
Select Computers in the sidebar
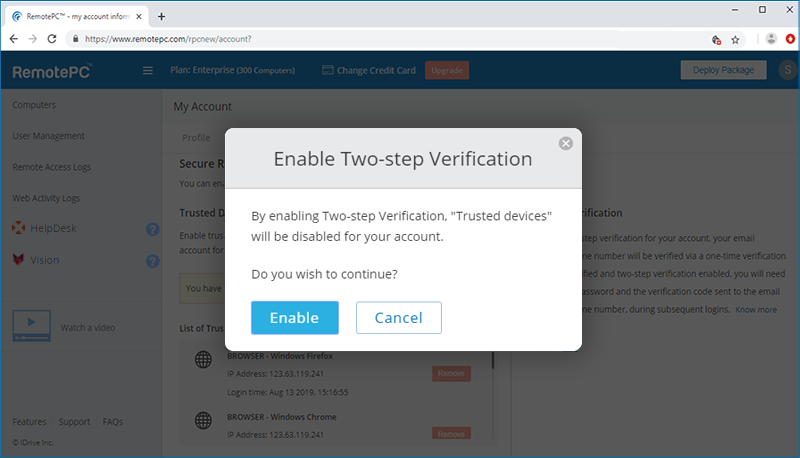34,105
